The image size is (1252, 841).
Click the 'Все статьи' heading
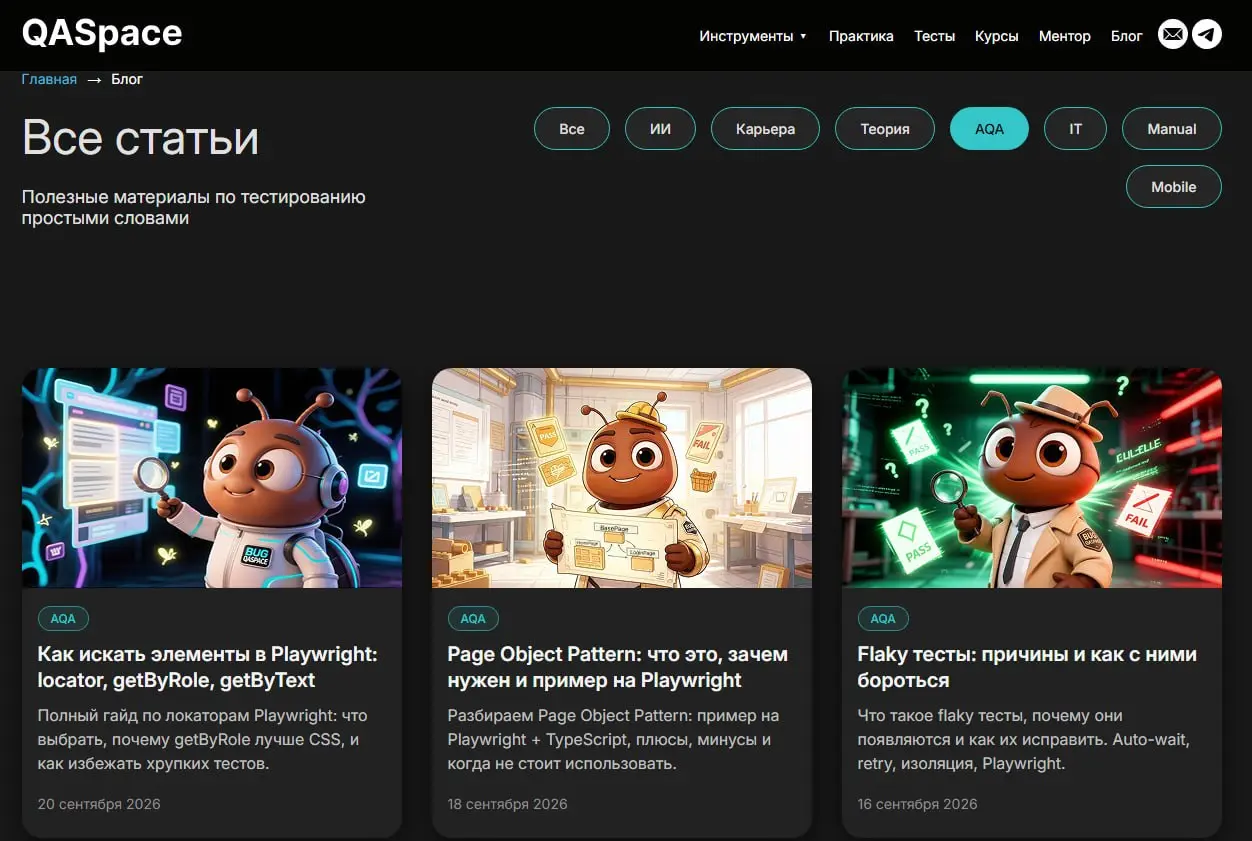(x=140, y=137)
